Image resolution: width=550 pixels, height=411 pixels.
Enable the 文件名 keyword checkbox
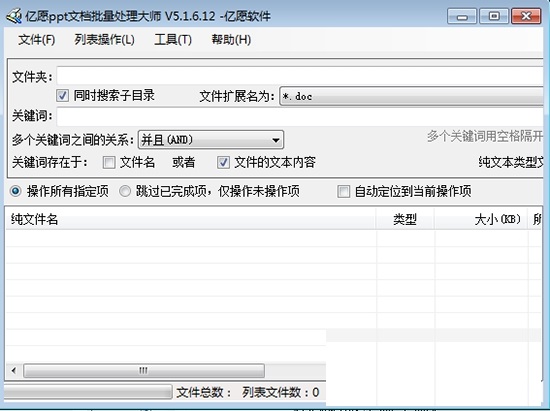(x=109, y=162)
